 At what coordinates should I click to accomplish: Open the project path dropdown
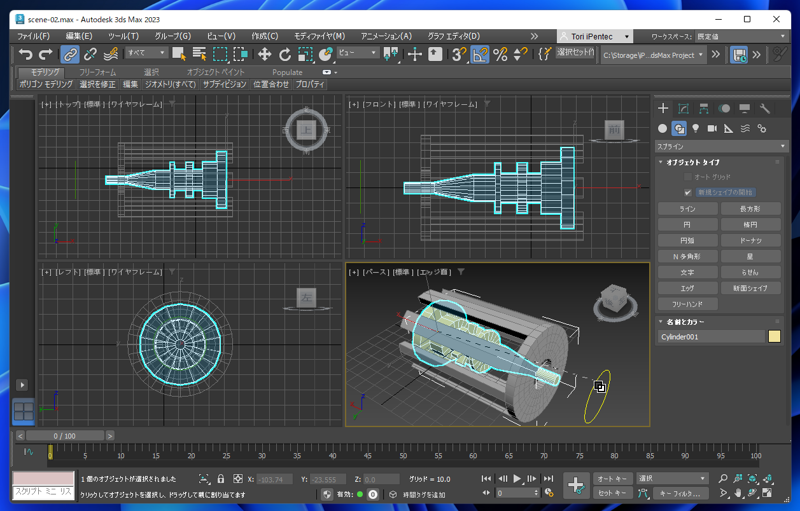coord(654,55)
